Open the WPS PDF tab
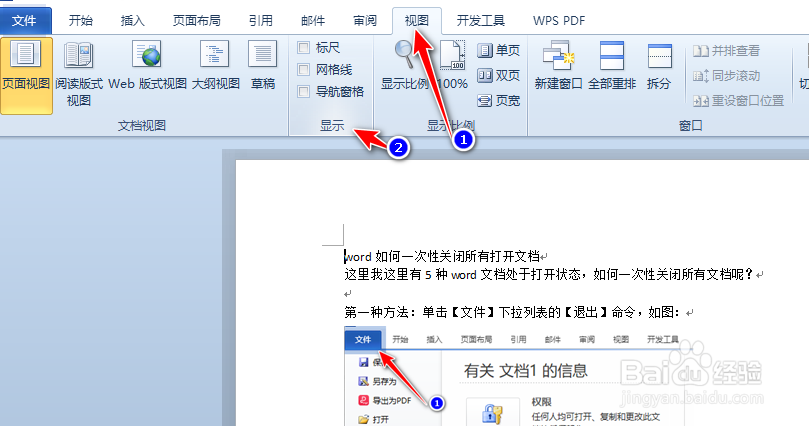This screenshot has width=809, height=426. (x=559, y=21)
